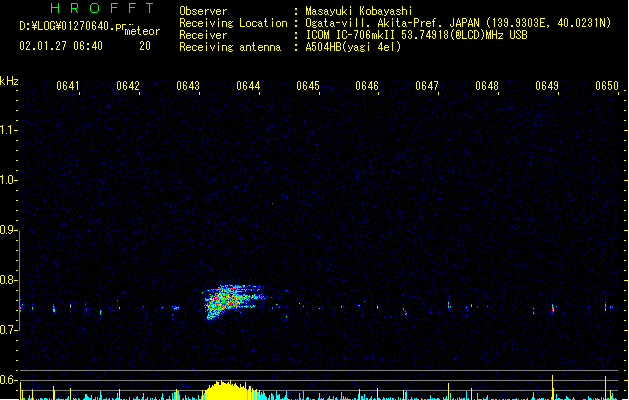
Task: Click the 0645 time marker
Action: pyautogui.click(x=308, y=86)
